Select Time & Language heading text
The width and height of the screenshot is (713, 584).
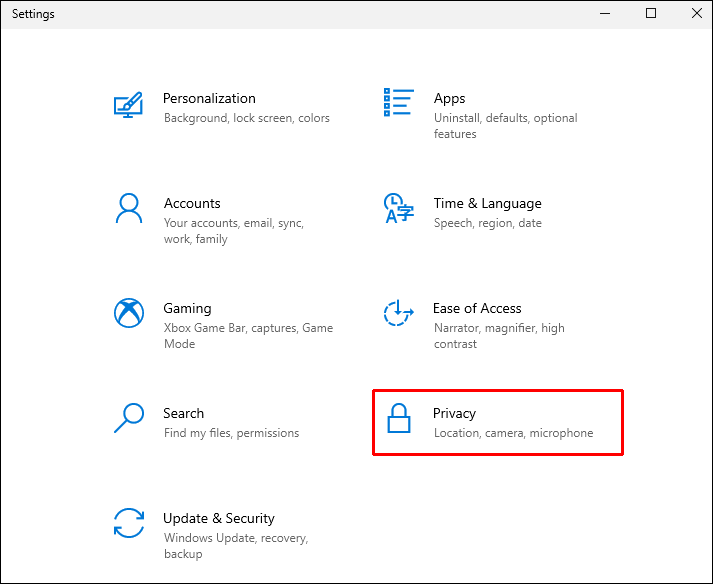click(487, 203)
